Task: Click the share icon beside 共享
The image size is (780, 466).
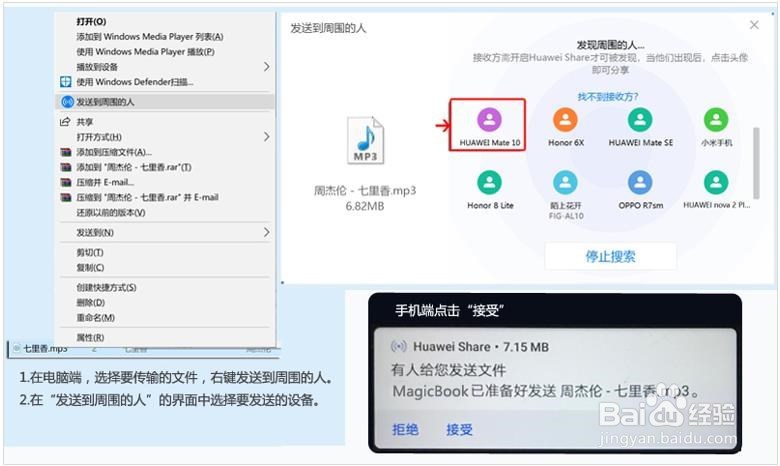Action: (x=65, y=122)
